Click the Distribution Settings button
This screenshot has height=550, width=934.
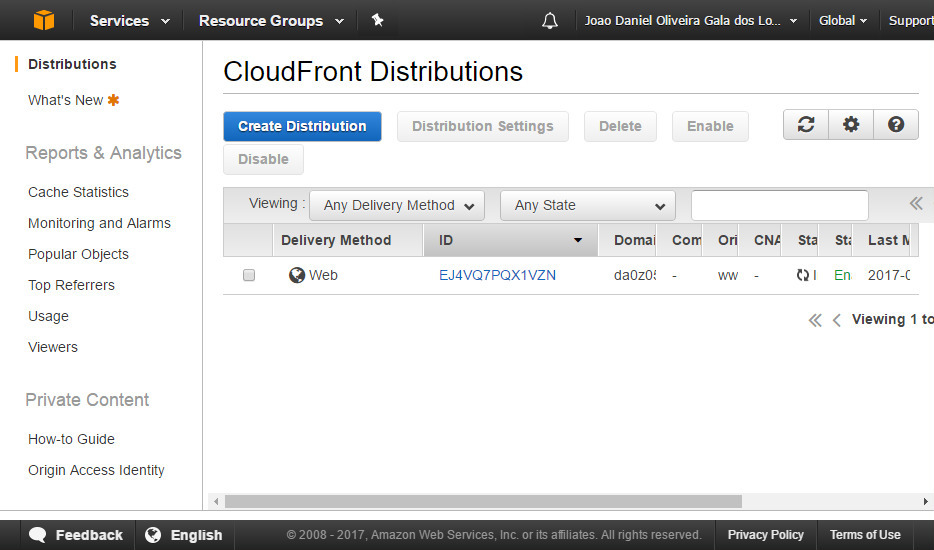[x=482, y=126]
